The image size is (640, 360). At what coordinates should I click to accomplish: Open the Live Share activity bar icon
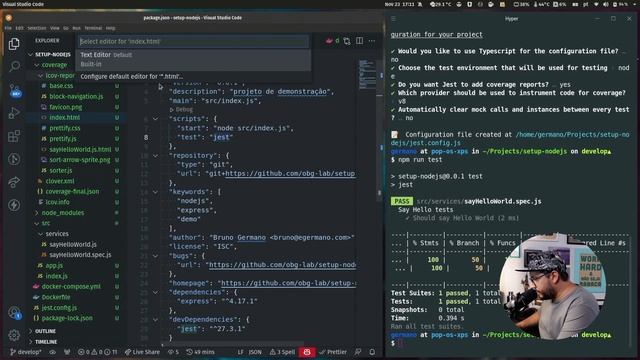14,182
